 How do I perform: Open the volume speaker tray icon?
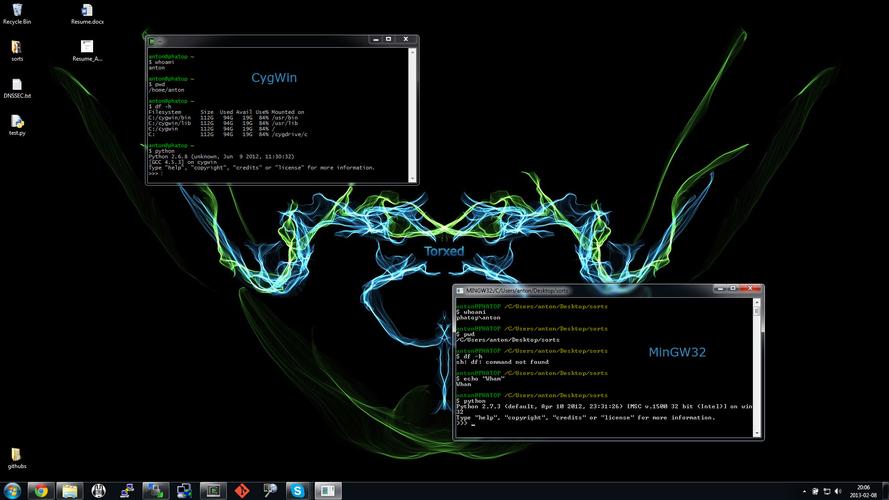pyautogui.click(x=838, y=491)
